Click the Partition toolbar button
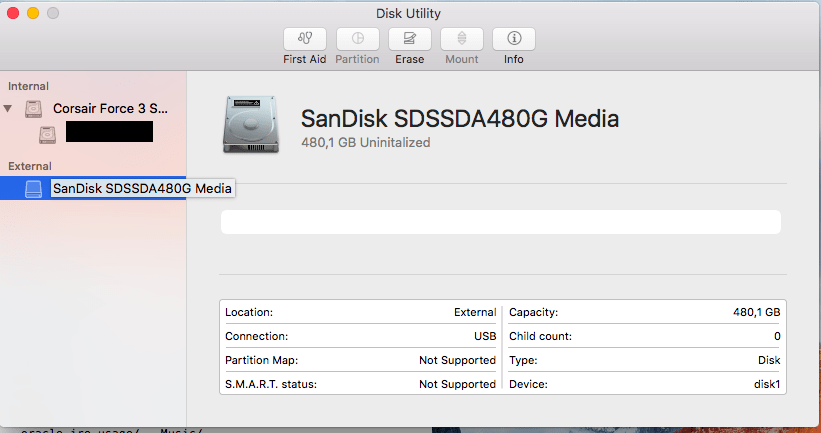Image resolution: width=821 pixels, height=433 pixels. 358,39
